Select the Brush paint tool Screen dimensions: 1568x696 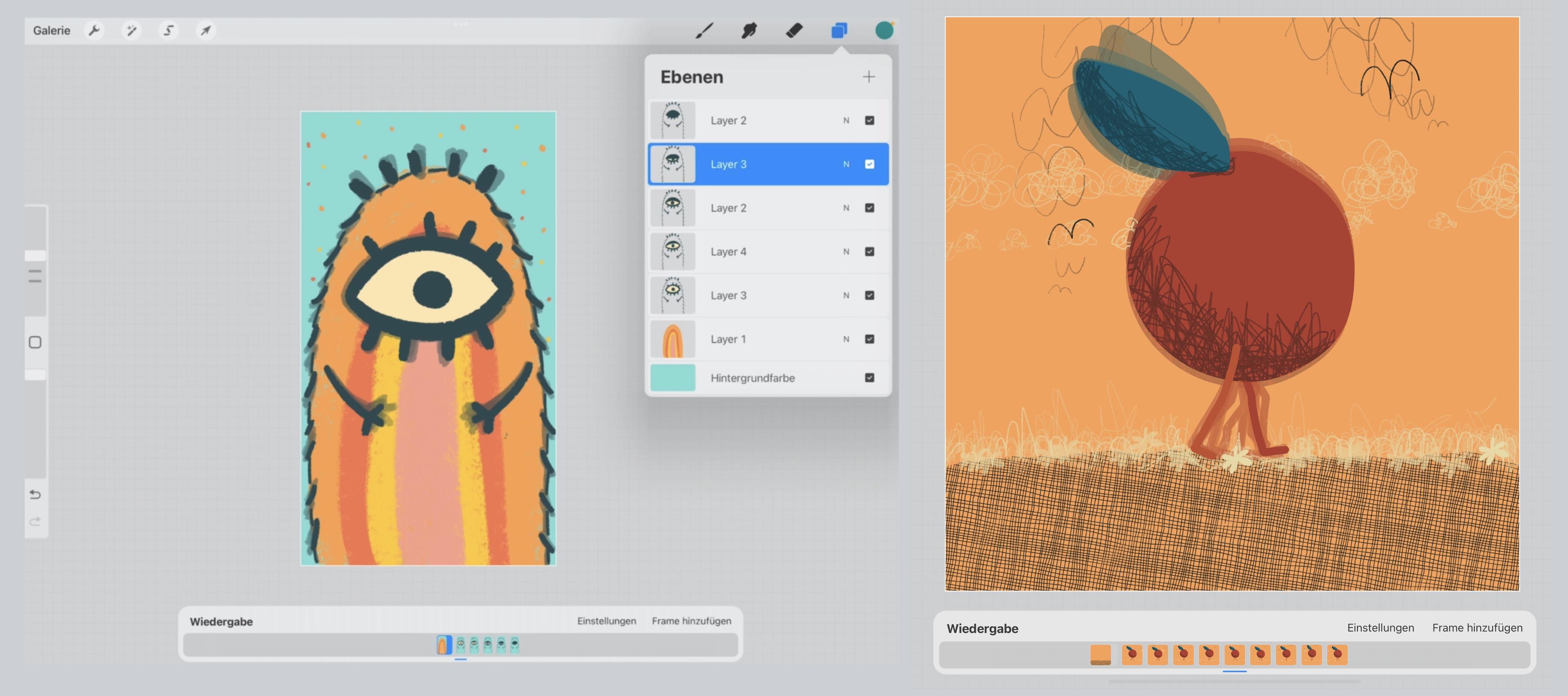[x=704, y=31]
